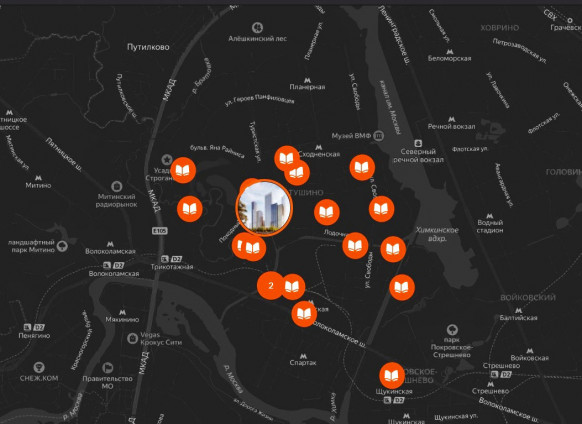Click Митинский радиорынок shopping icon
Screen dimensions: 582x424
pyautogui.click(x=117, y=186)
